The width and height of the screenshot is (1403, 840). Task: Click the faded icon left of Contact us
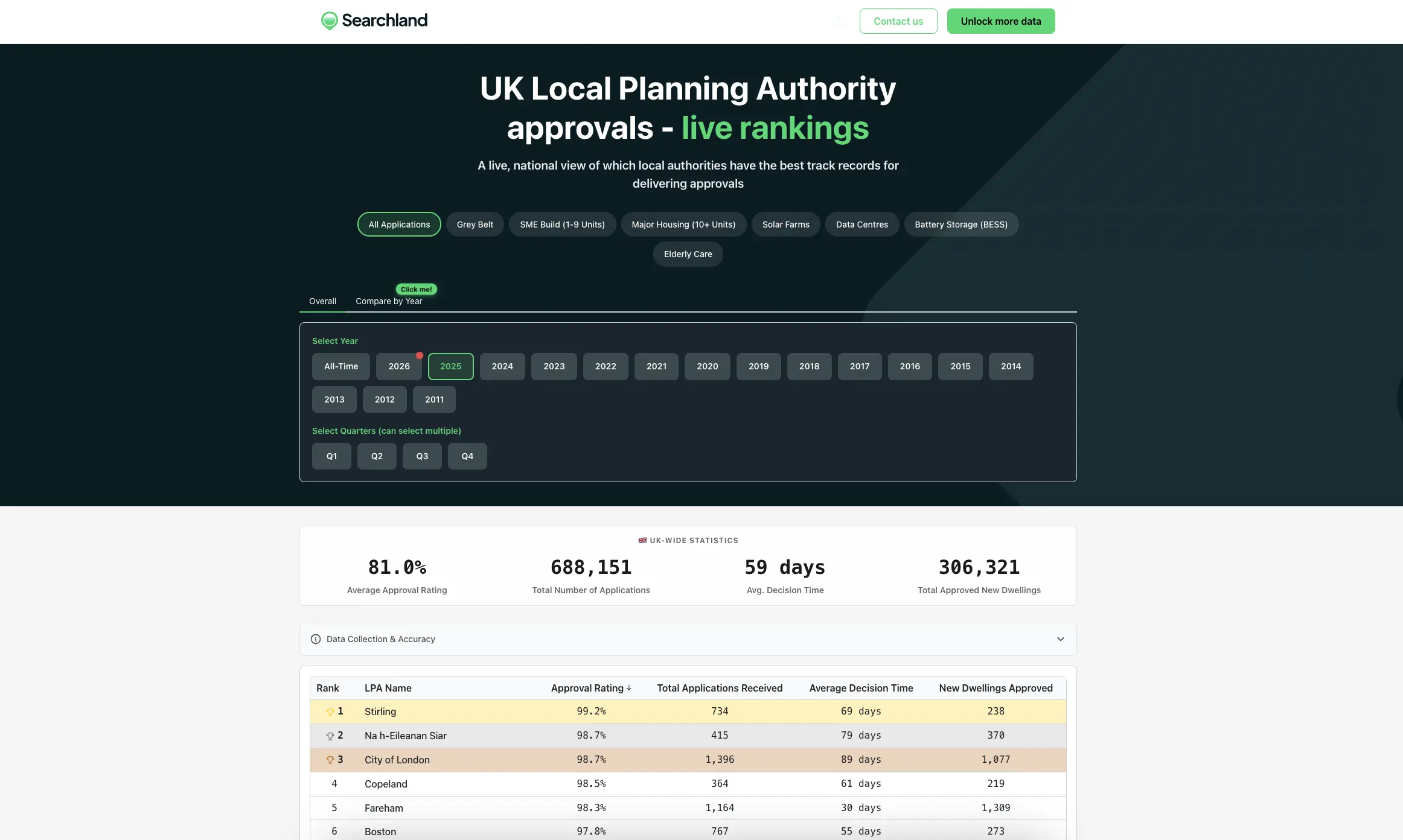pyautogui.click(x=840, y=21)
